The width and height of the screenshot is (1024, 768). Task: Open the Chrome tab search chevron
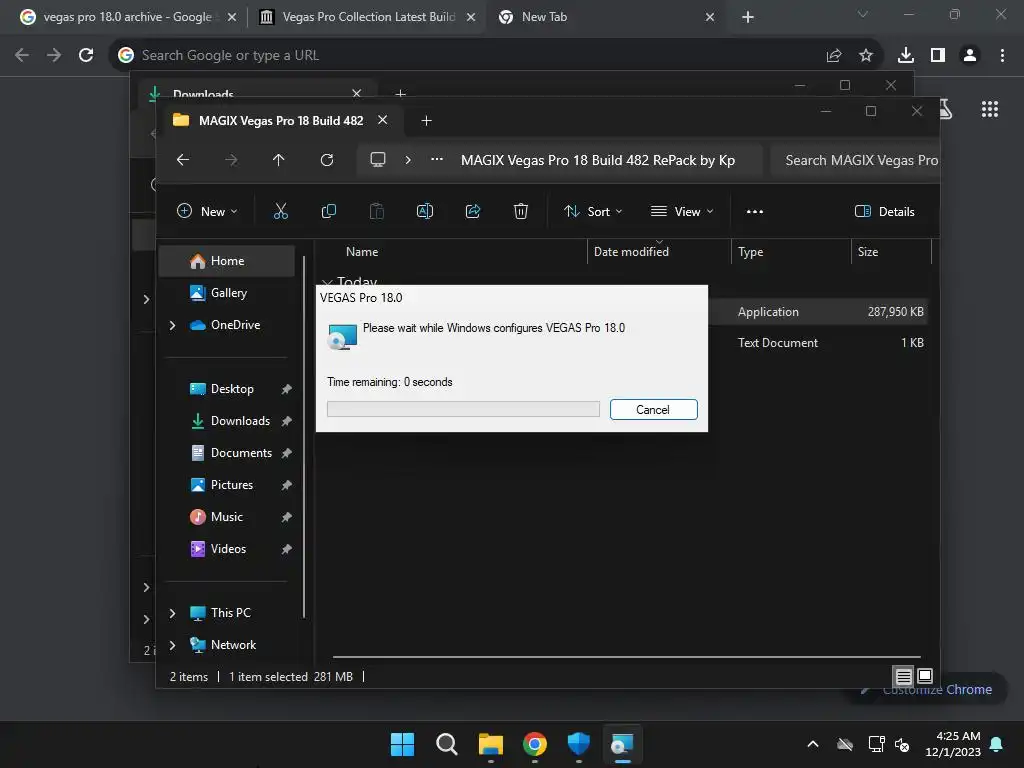click(x=863, y=14)
